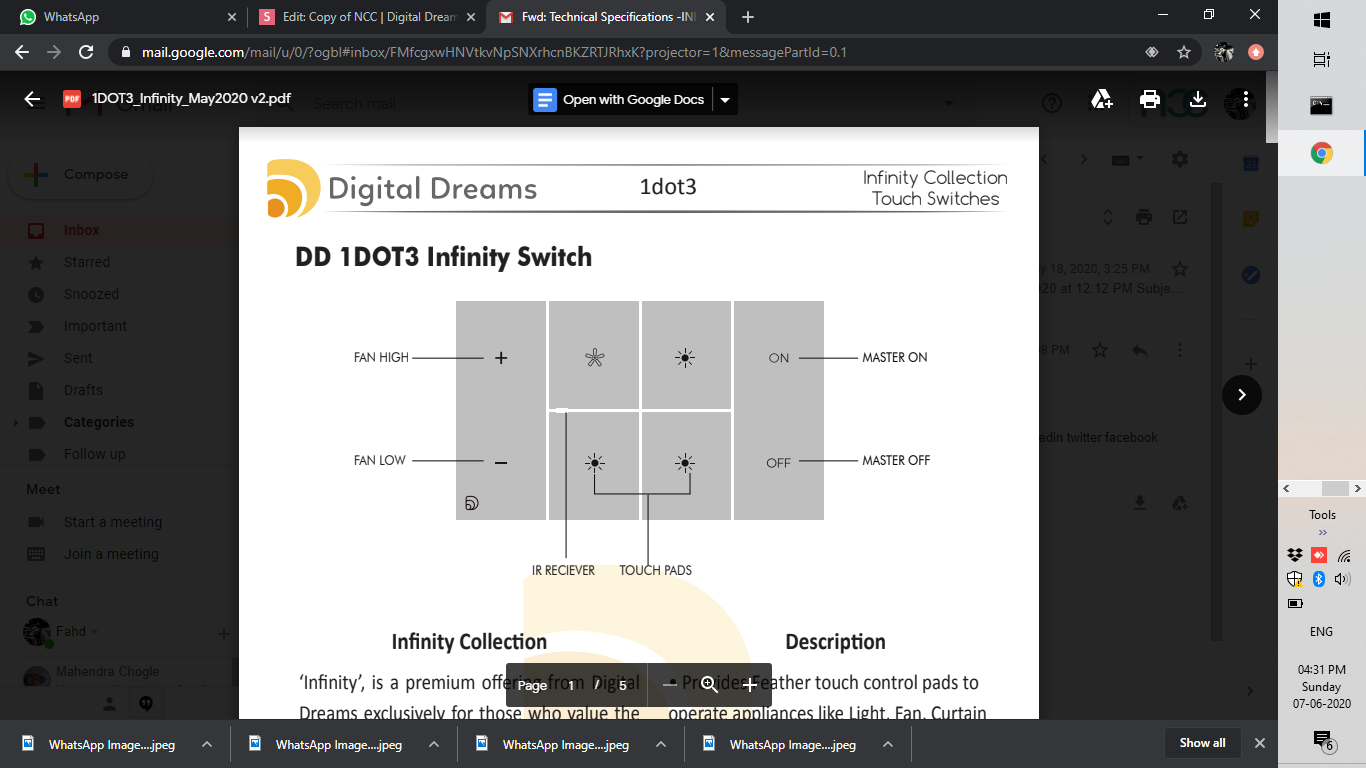Screen dimensions: 1366x768
Task: Open the Windows Start menu
Action: pyautogui.click(x=1322, y=20)
